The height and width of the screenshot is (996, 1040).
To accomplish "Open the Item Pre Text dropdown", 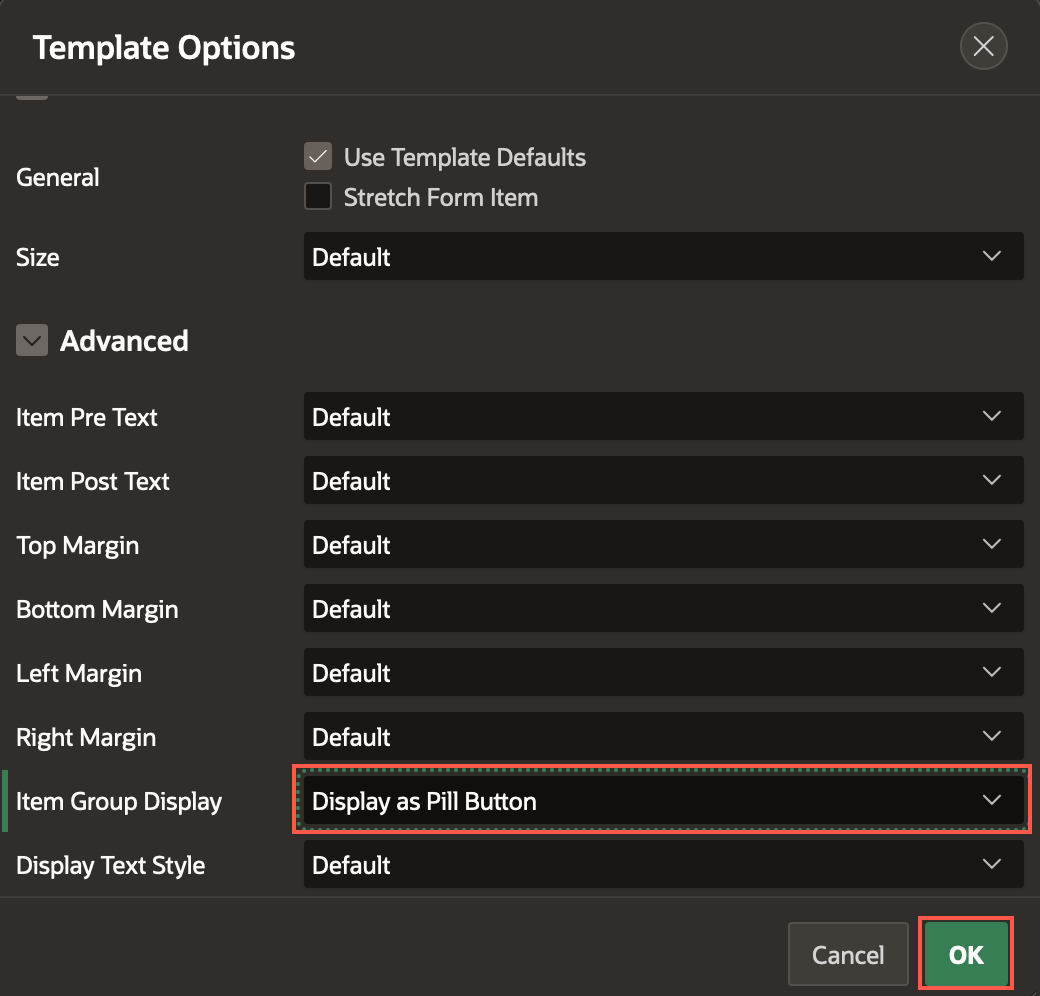I will click(x=663, y=417).
